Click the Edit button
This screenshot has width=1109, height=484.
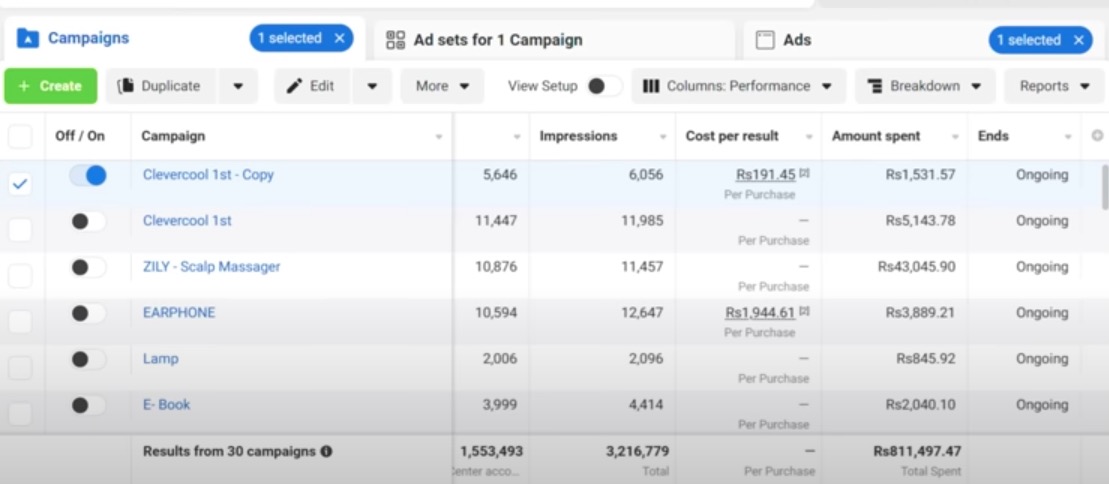313,86
